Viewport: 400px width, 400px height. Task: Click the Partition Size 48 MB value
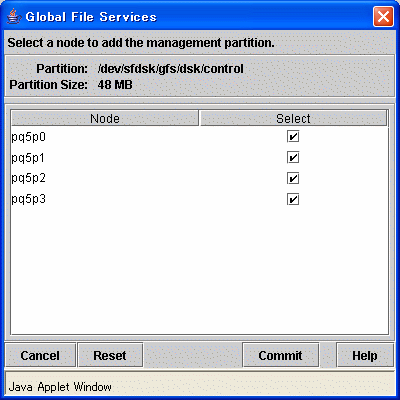[x=115, y=85]
